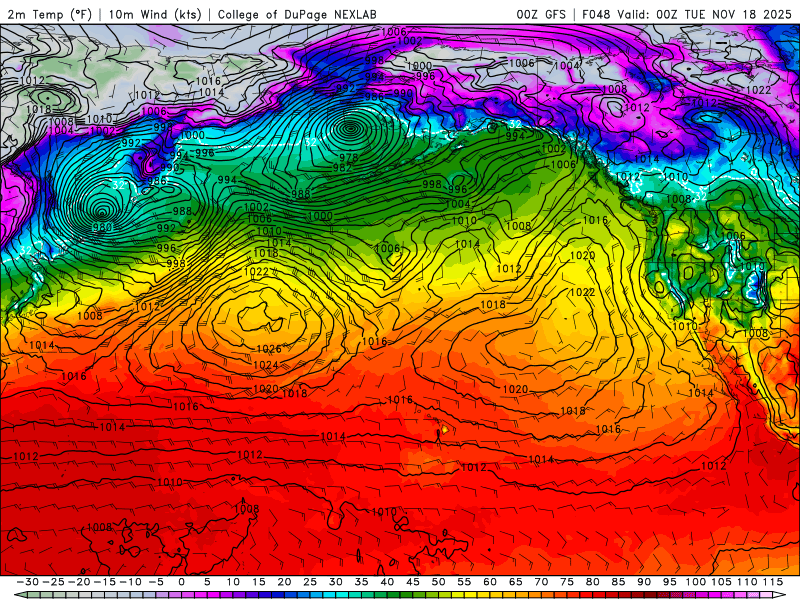
Task: Click the -10 value on the color scale
Action: click(x=130, y=582)
